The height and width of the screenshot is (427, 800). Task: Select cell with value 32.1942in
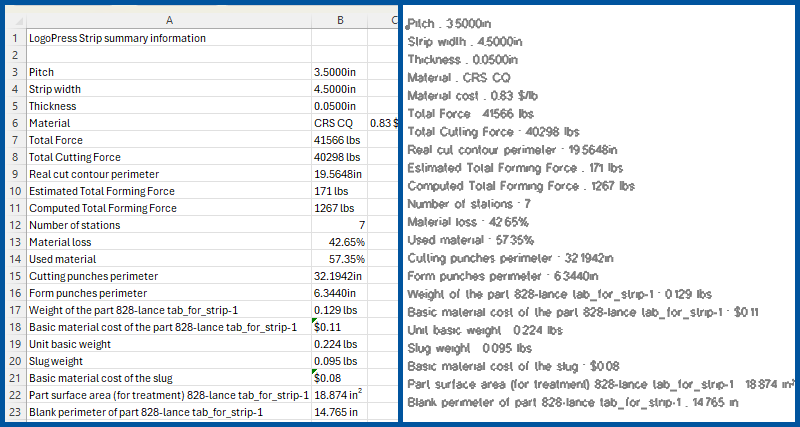tap(340, 276)
